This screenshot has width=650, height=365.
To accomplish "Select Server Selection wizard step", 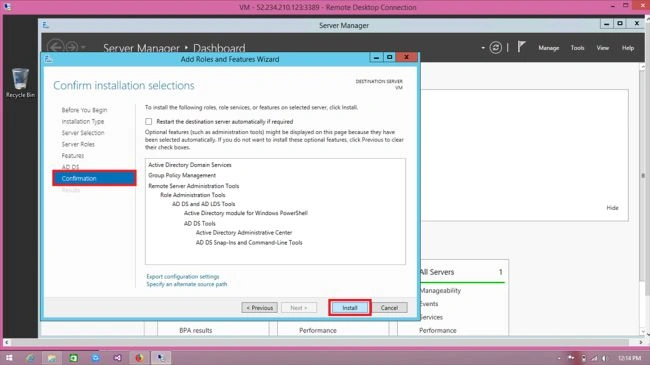I will [x=83, y=133].
